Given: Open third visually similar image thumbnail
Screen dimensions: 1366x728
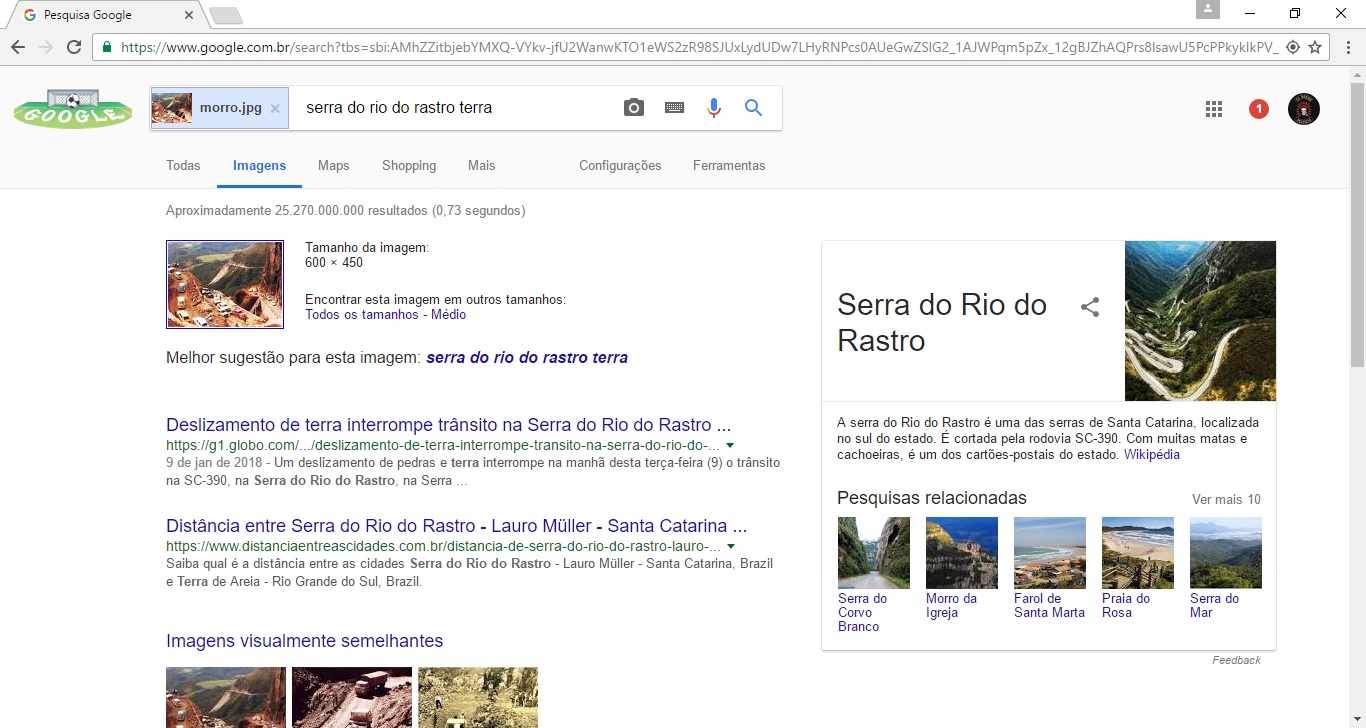Looking at the screenshot, I should coord(478,697).
